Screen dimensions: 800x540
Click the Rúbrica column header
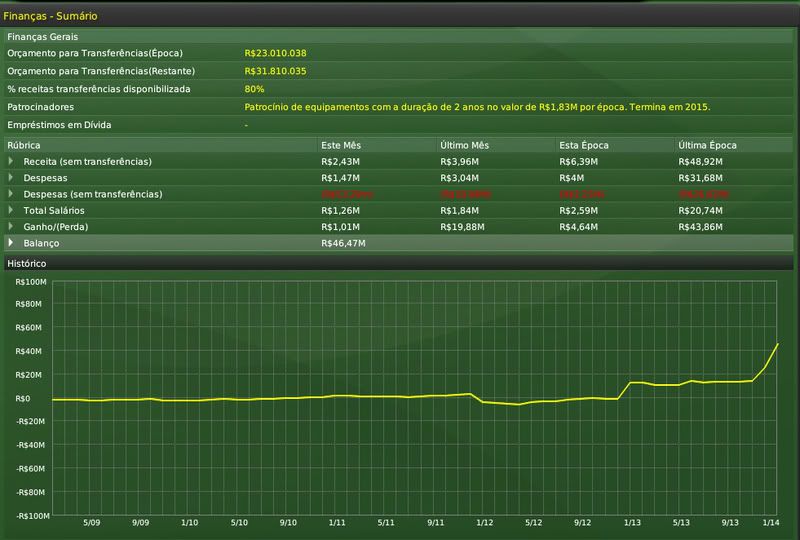pos(24,145)
